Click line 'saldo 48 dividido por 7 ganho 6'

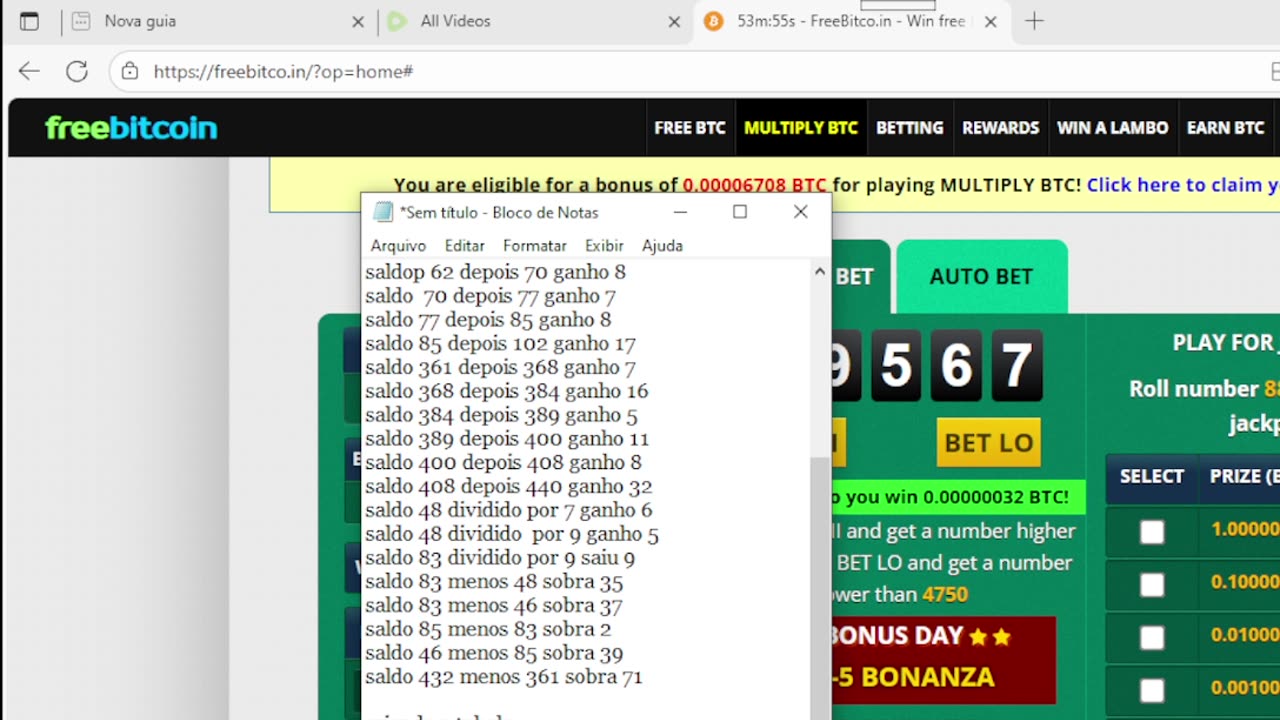pos(508,511)
